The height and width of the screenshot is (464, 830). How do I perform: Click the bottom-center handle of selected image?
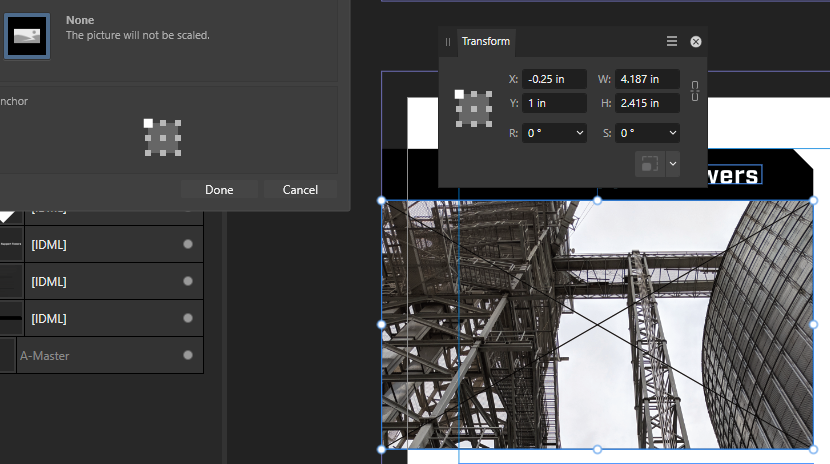598,449
